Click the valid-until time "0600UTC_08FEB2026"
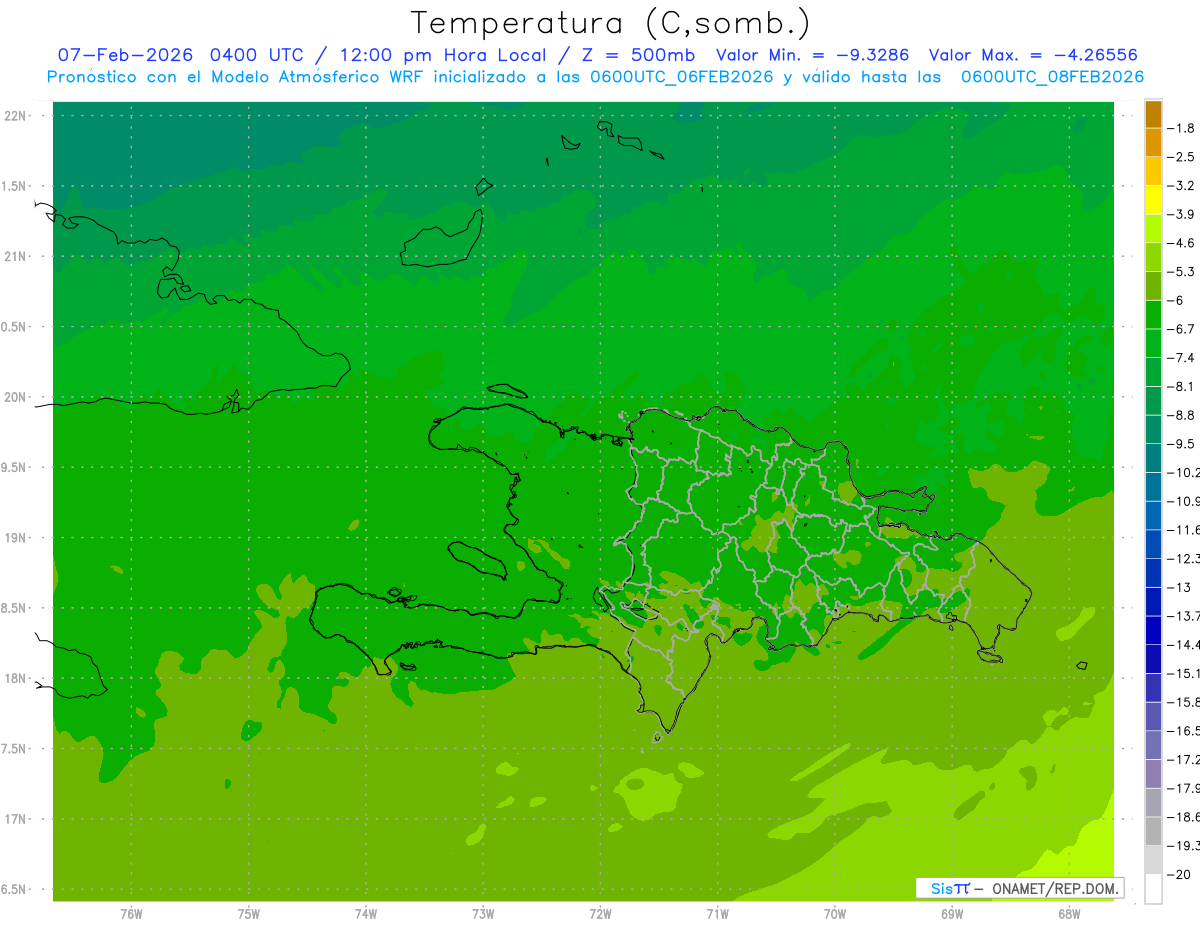Viewport: 1200px width, 927px height. tap(1051, 77)
